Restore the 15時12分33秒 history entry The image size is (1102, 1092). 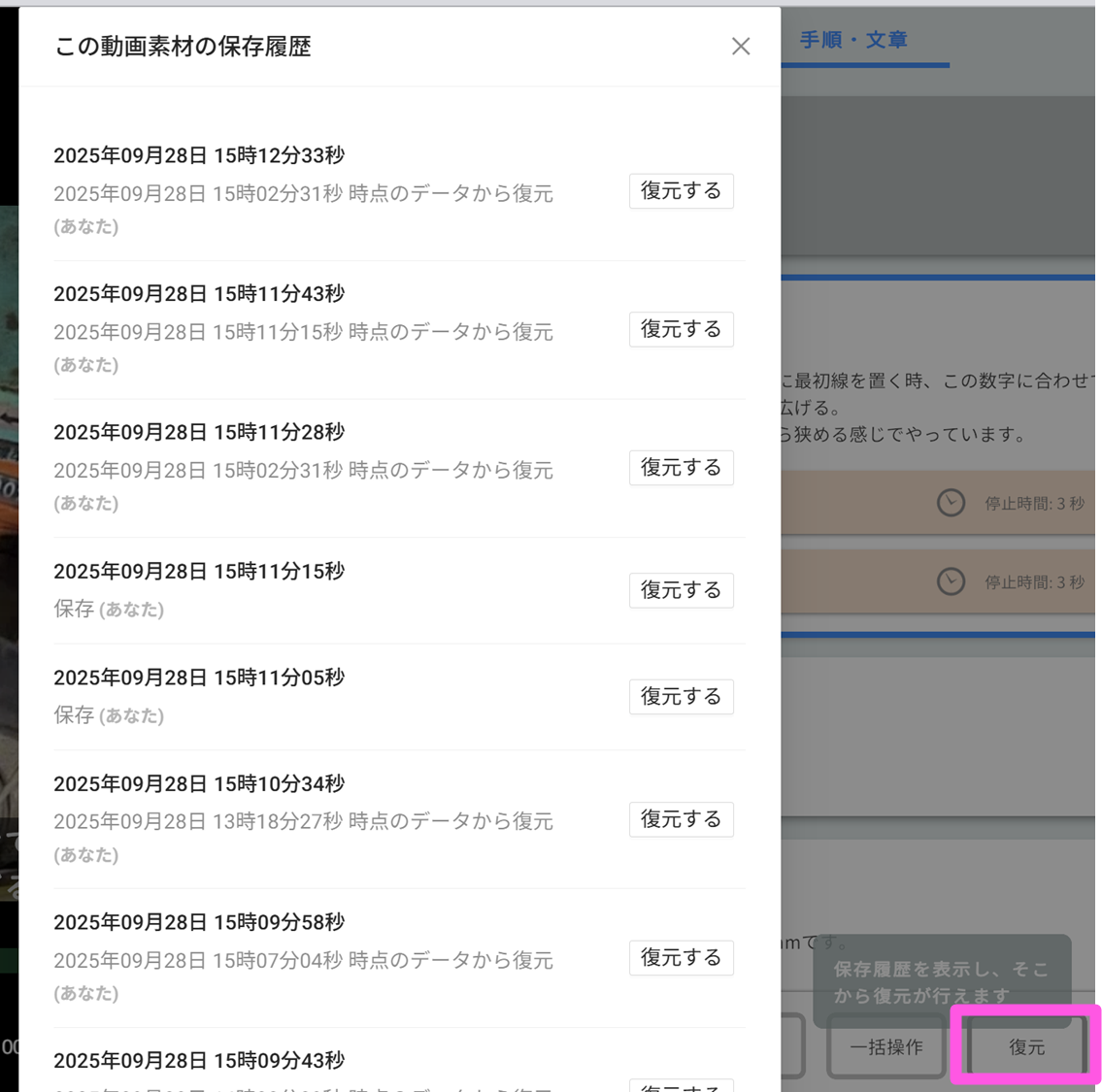(681, 191)
